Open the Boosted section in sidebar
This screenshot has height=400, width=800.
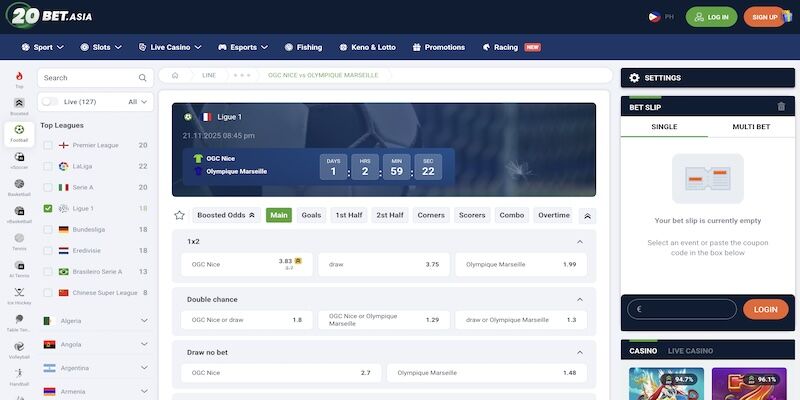pos(19,104)
